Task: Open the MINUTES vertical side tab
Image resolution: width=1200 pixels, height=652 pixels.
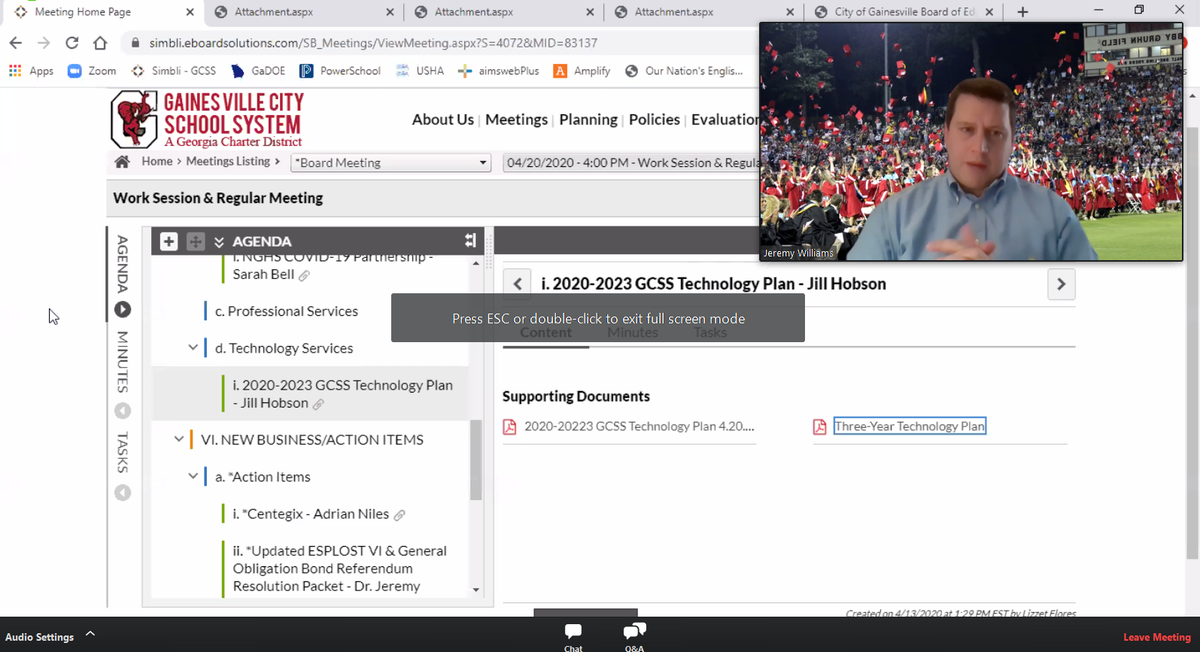Action: [x=122, y=361]
